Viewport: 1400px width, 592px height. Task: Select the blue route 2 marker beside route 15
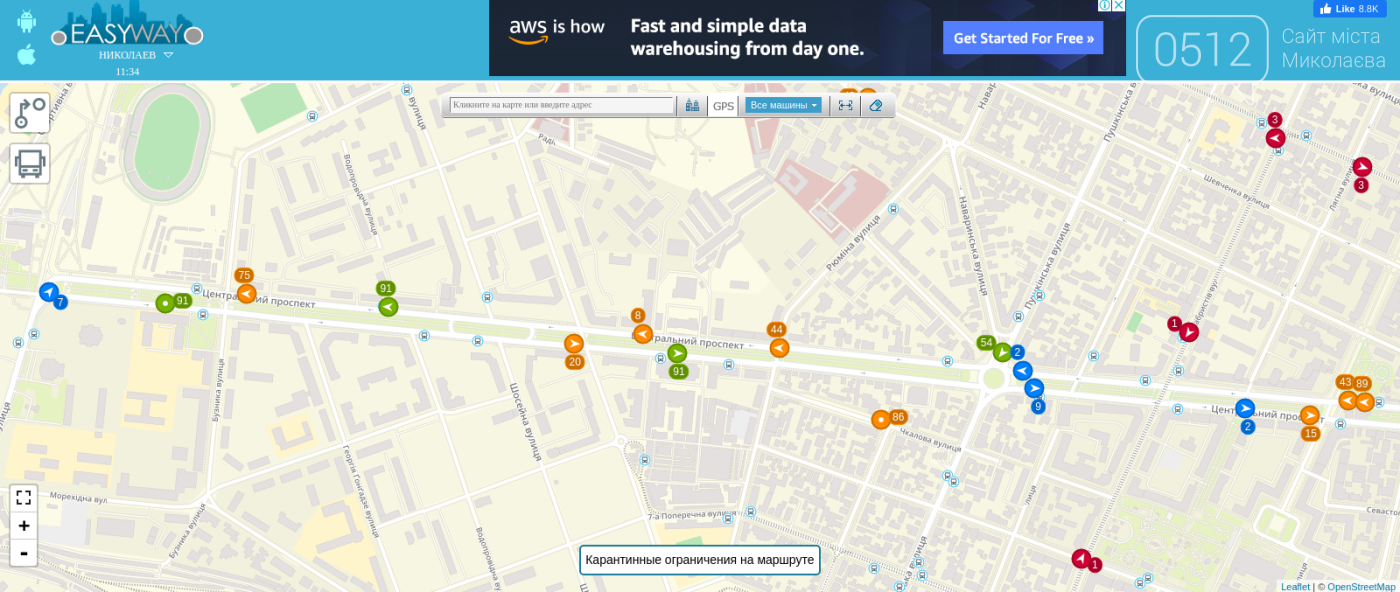[x=1244, y=408]
